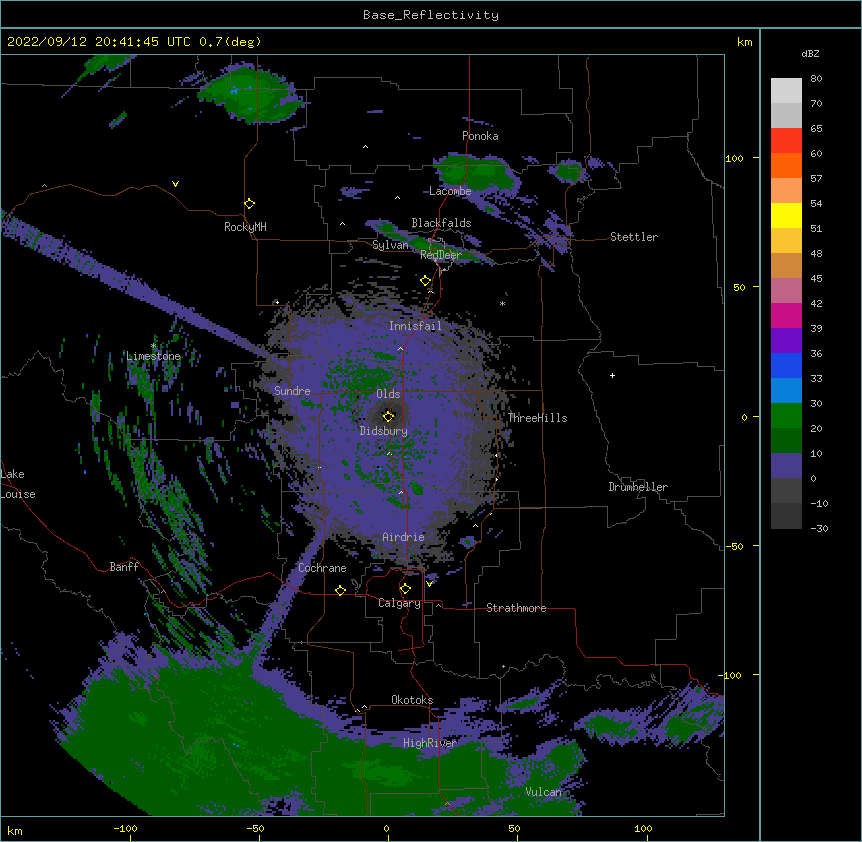
Task: Select the magenta 42 dBZ legend swatch
Action: [x=786, y=315]
